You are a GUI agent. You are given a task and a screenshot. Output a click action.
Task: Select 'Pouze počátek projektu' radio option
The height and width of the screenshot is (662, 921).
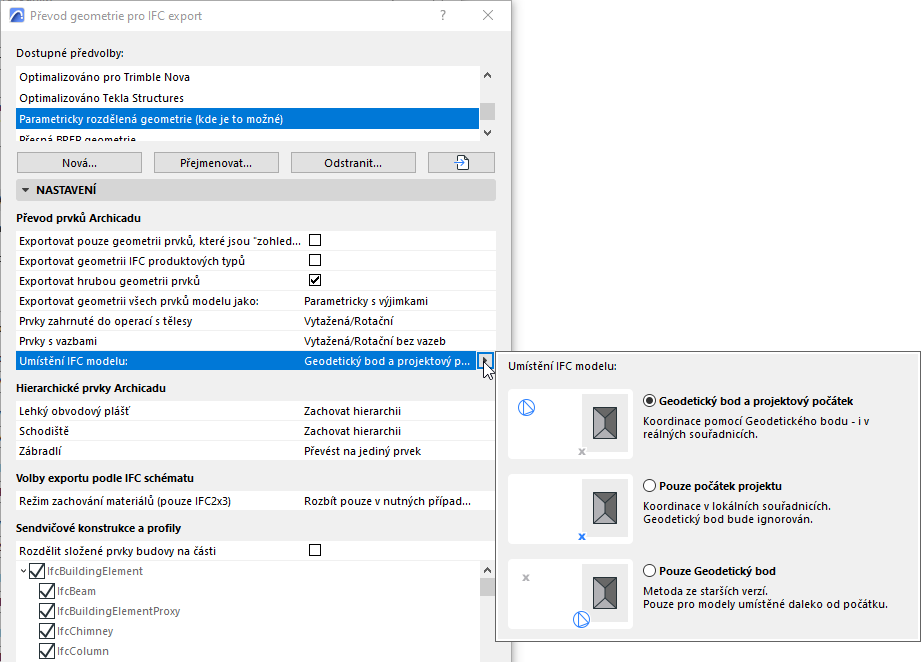[650, 486]
